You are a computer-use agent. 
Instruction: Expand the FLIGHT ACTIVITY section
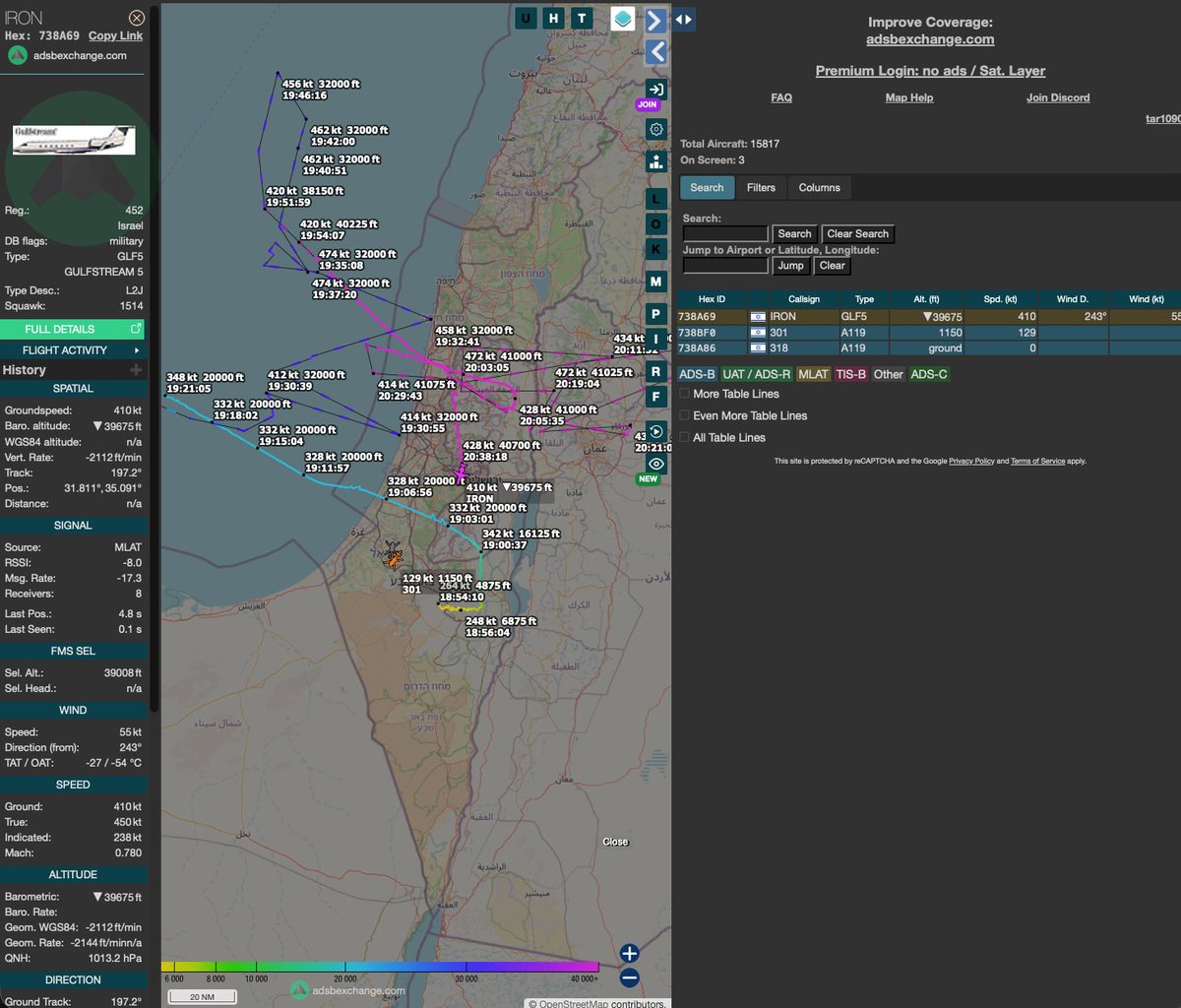(x=74, y=350)
